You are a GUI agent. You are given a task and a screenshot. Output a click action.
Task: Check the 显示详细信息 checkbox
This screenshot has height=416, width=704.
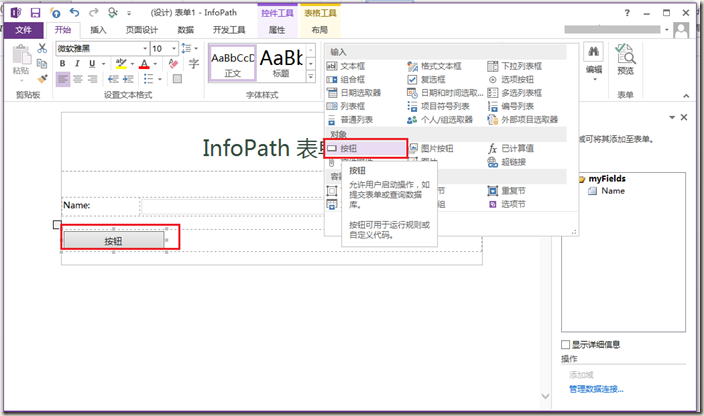click(566, 344)
